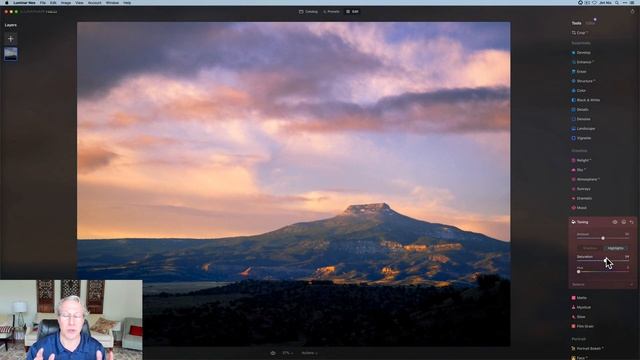
Task: Open the Portrait Bokeh AI tool
Action: click(x=588, y=348)
